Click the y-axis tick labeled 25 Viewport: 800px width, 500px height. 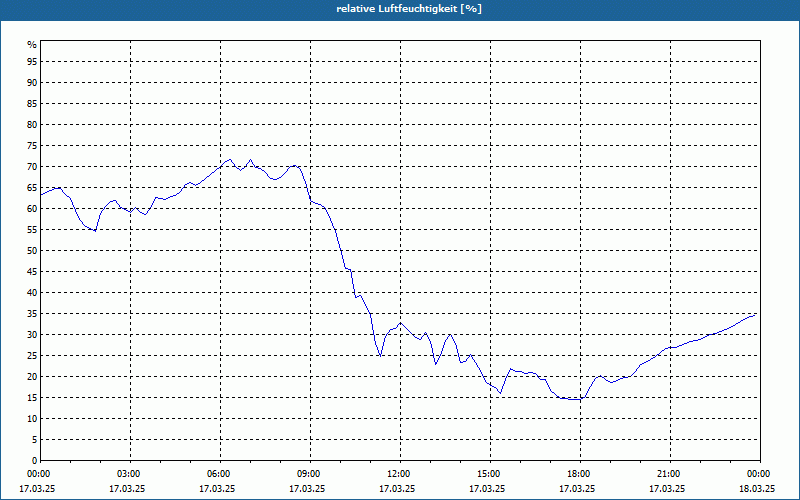[x=32, y=356]
